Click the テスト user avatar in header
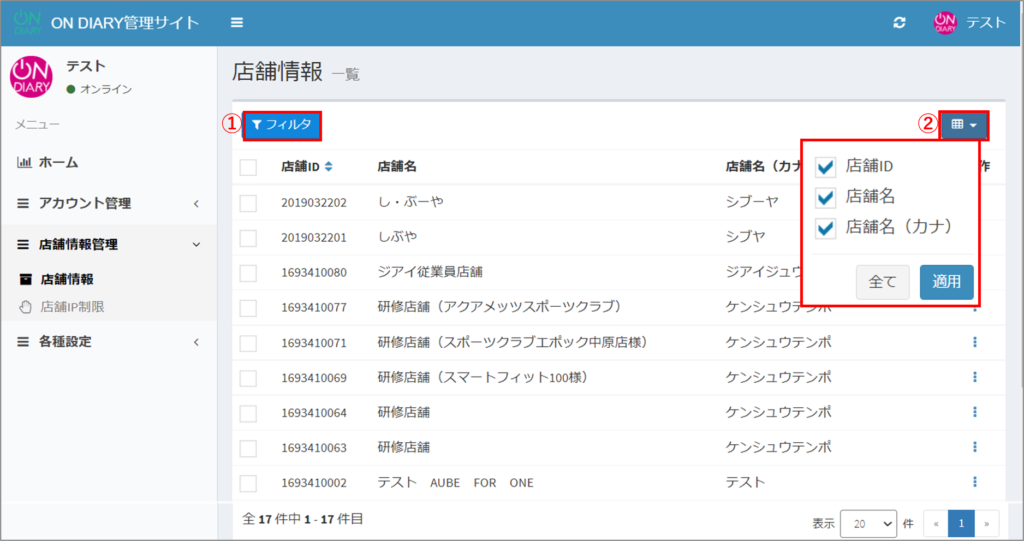Screen dimensions: 1024x541 pos(945,22)
